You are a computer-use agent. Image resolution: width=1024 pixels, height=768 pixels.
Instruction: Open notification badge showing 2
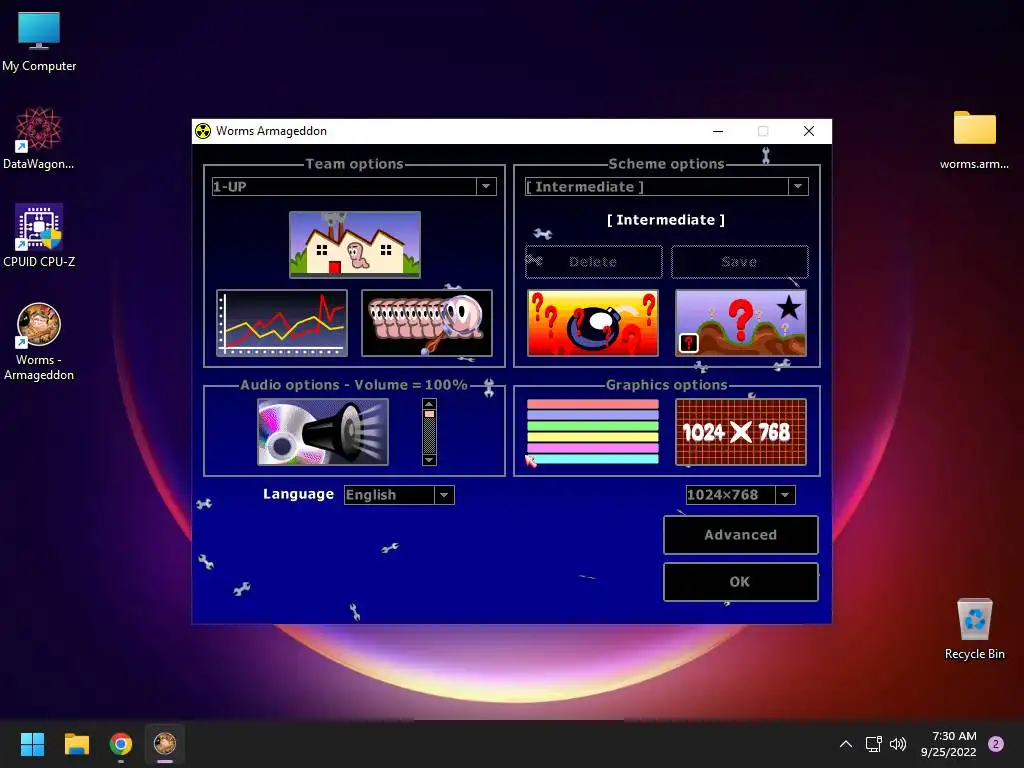point(996,744)
